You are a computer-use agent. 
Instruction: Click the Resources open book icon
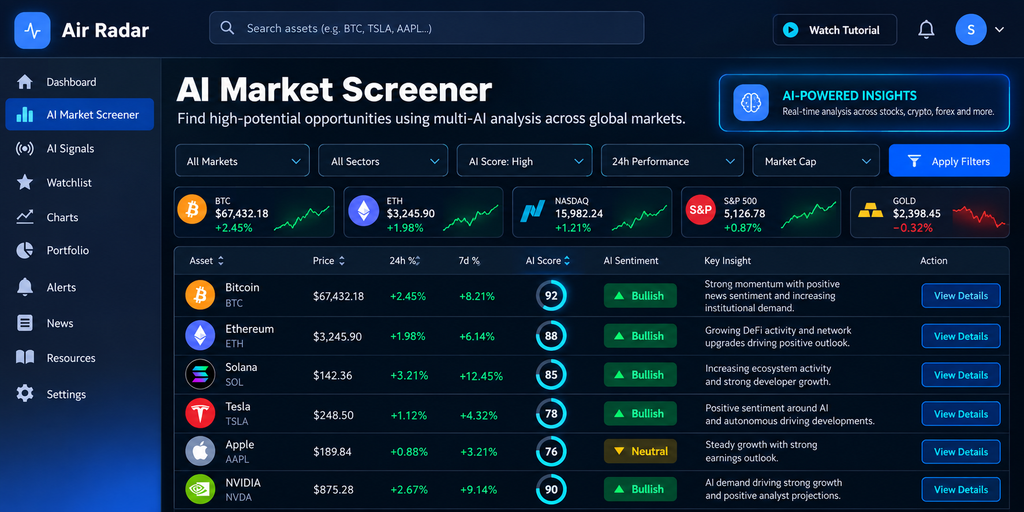[x=25, y=357]
